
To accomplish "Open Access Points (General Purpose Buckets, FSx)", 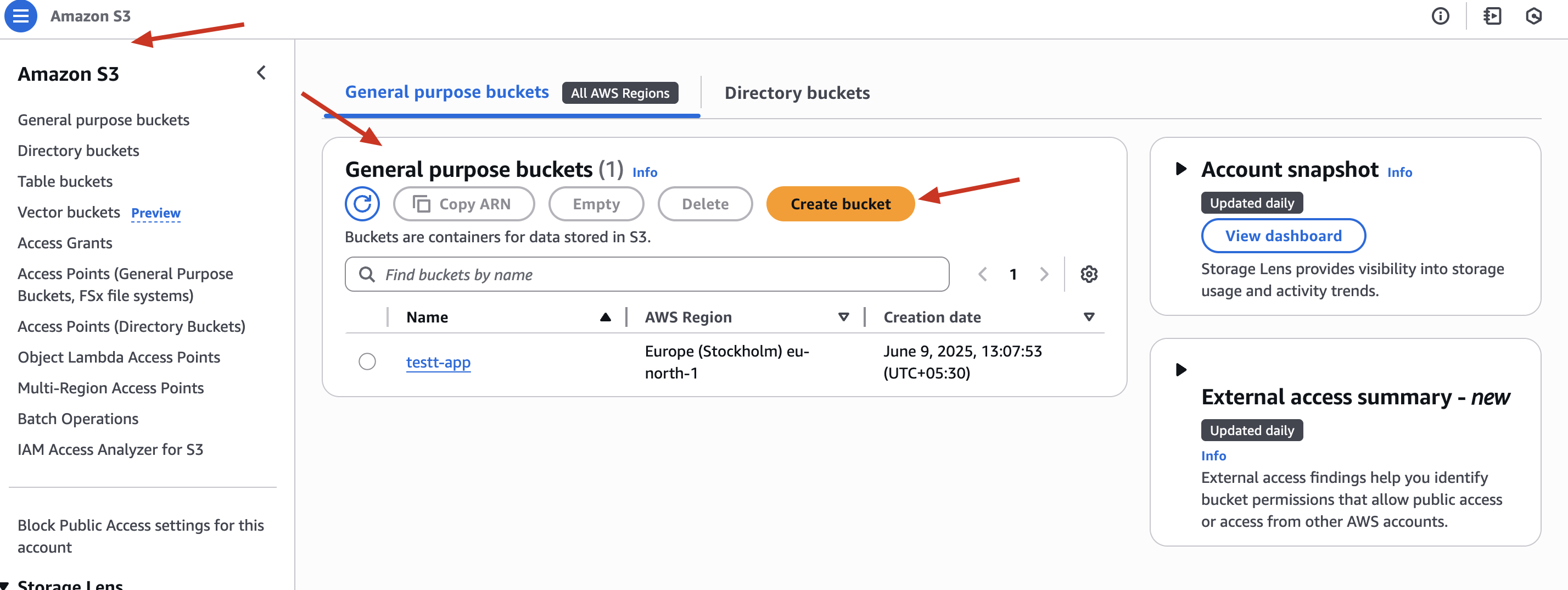I will click(125, 285).
